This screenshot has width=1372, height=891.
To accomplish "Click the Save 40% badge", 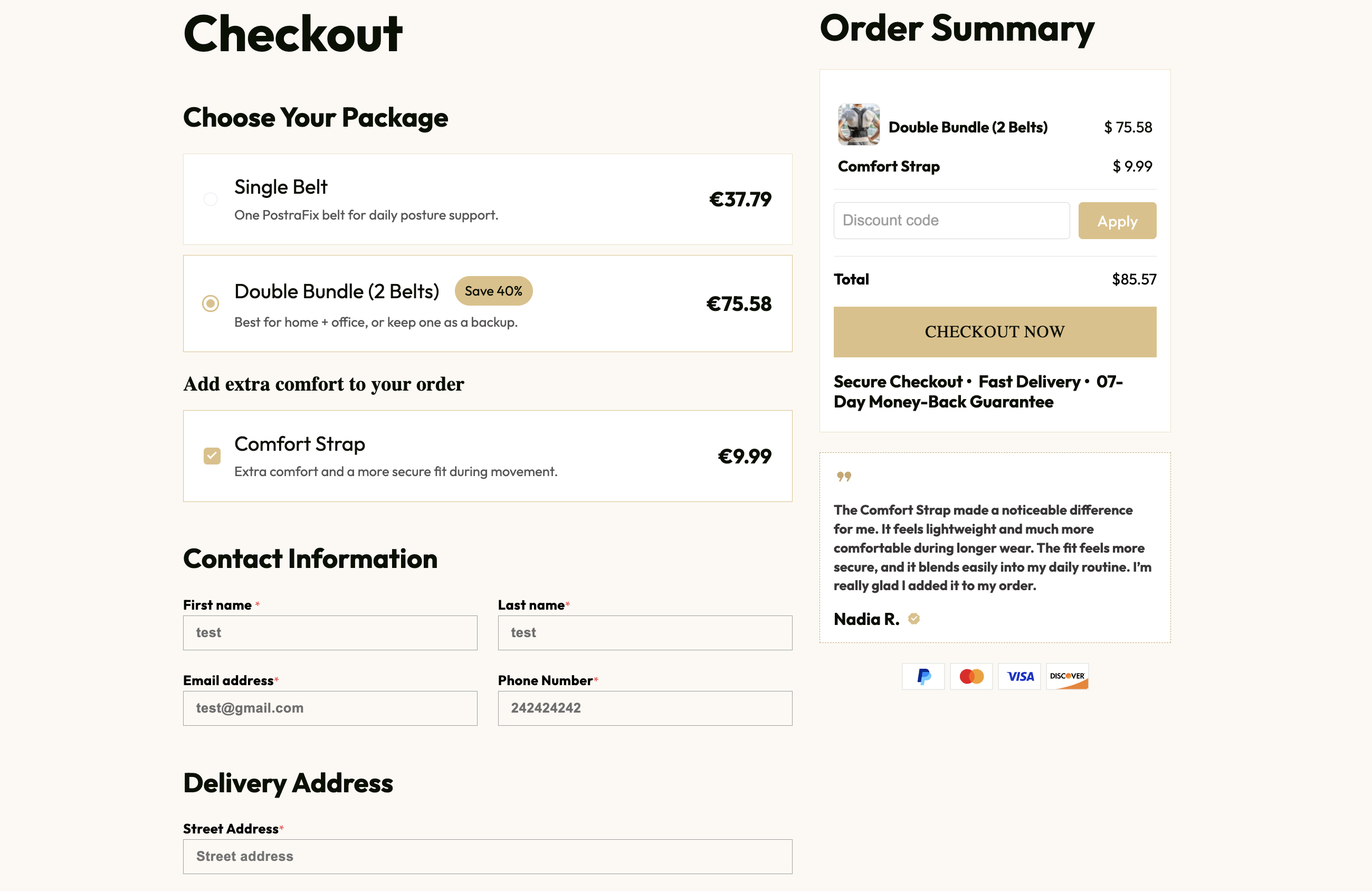I will click(x=493, y=291).
